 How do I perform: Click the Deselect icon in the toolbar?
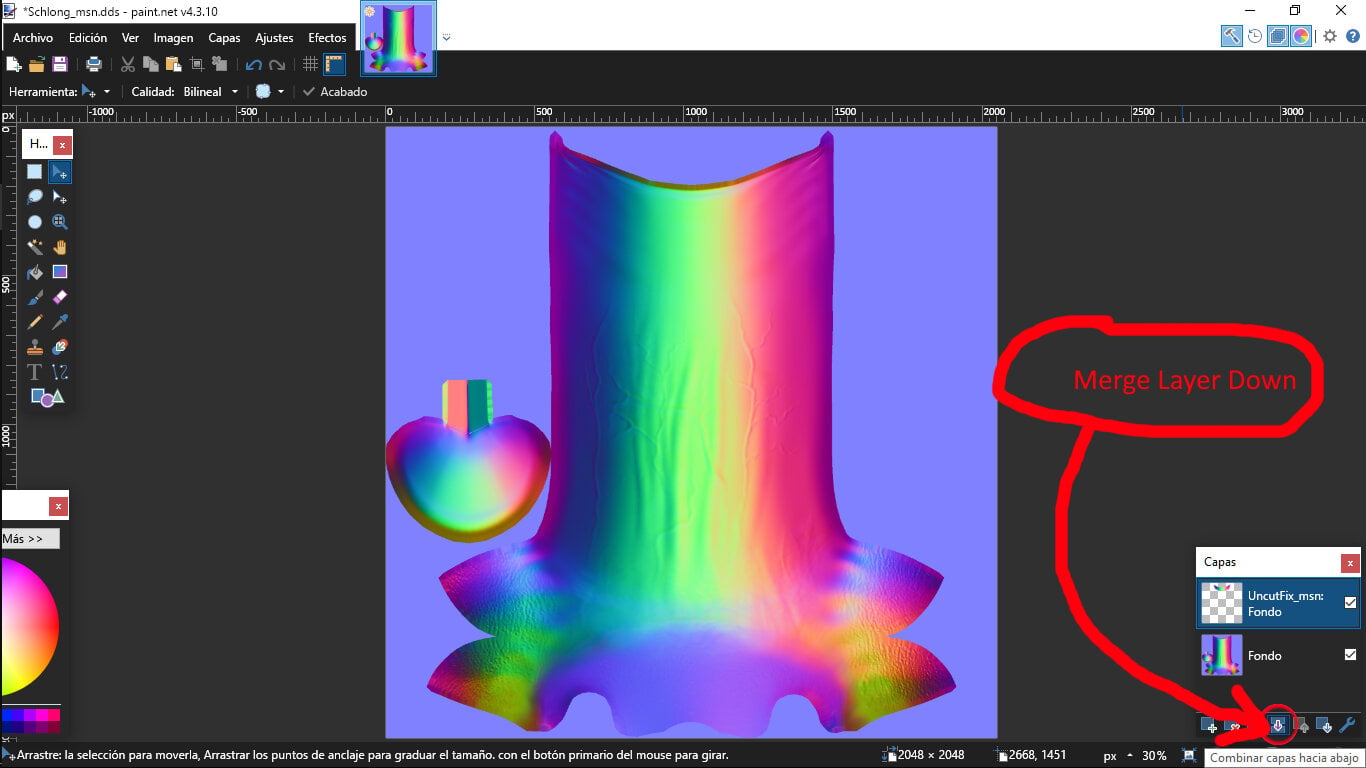[219, 64]
